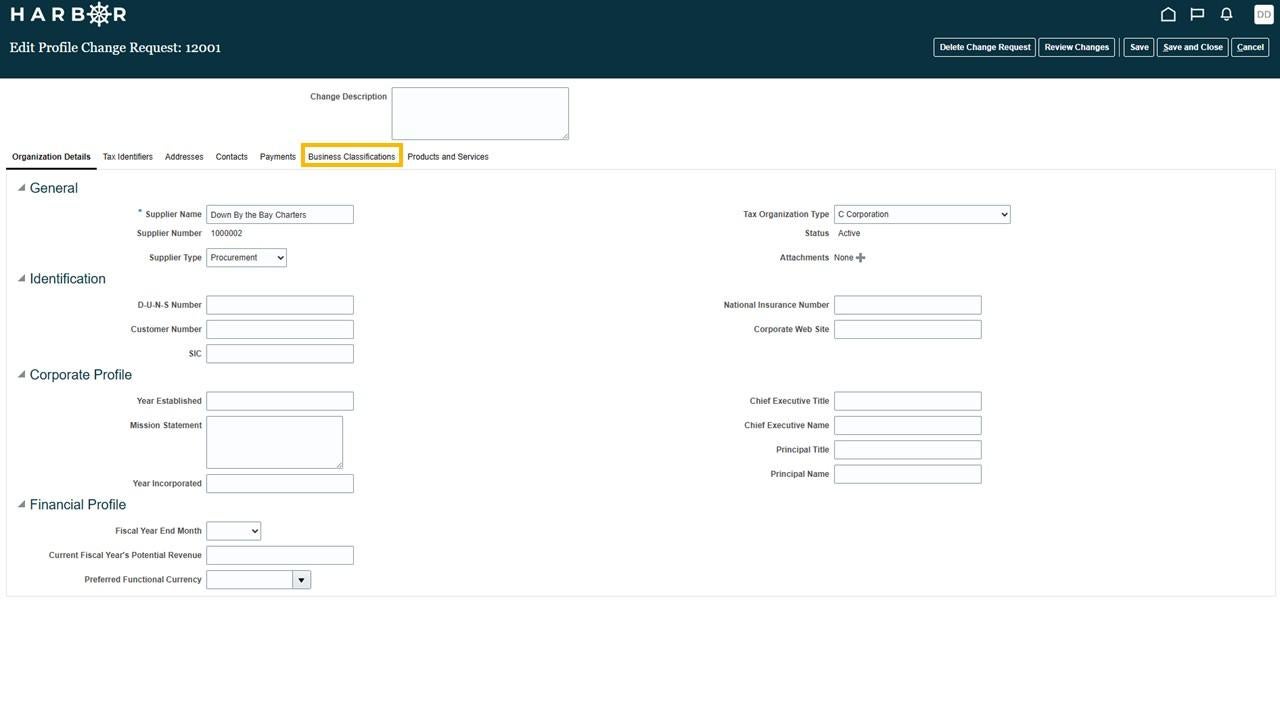
Task: Switch to Payments tab
Action: 278,157
